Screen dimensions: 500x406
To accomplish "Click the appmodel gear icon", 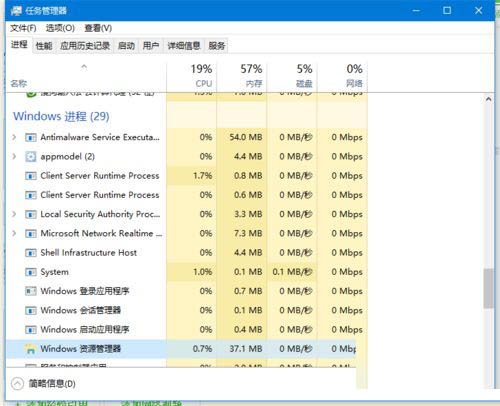I will [31, 157].
